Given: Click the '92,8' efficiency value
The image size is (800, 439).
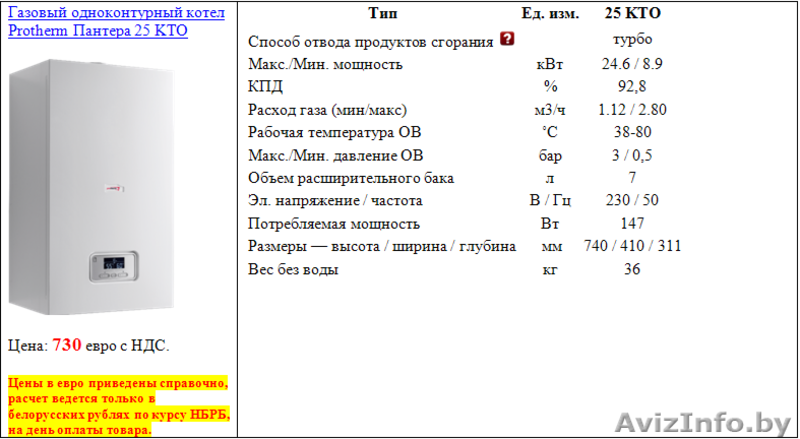Looking at the screenshot, I should pos(633,87).
